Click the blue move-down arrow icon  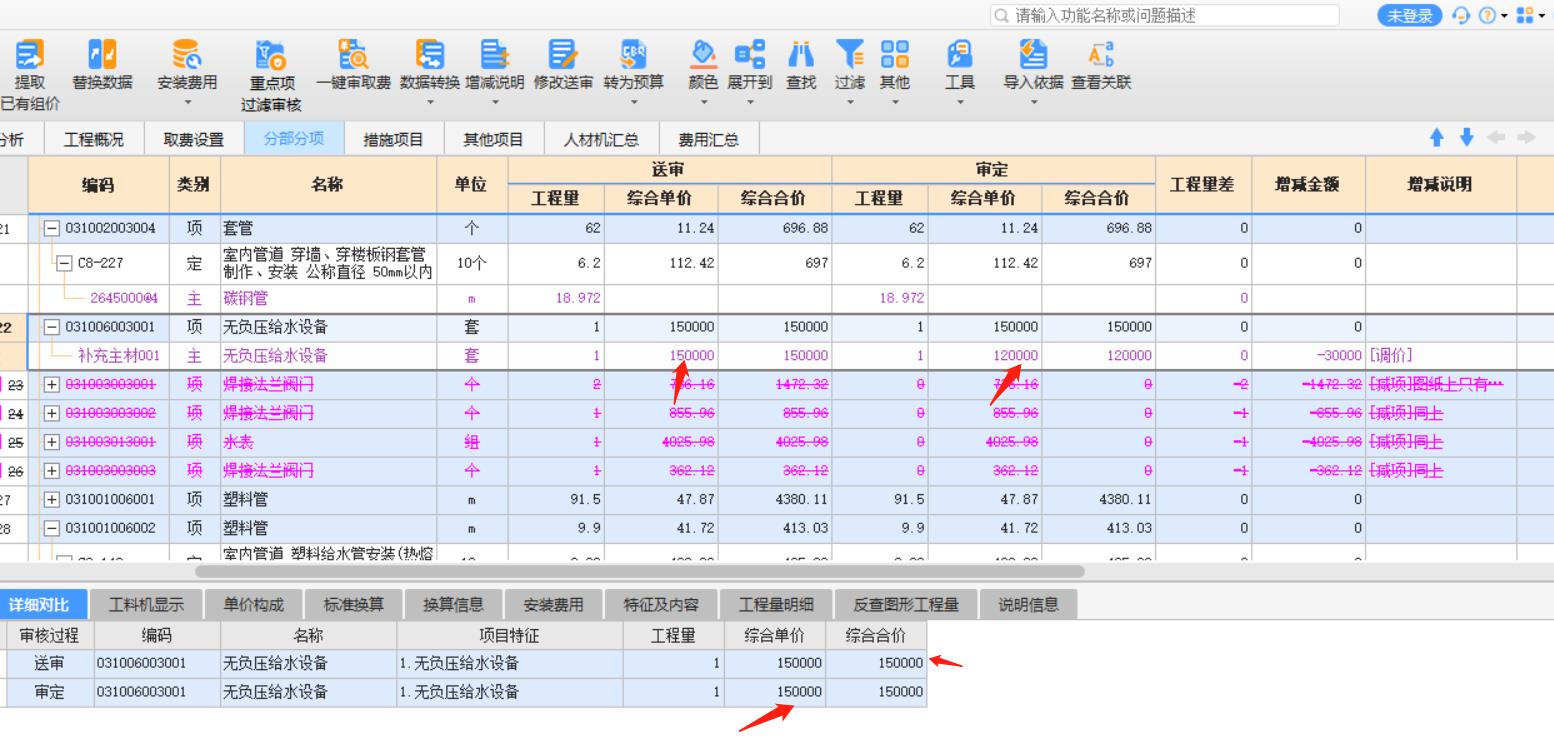tap(1467, 137)
